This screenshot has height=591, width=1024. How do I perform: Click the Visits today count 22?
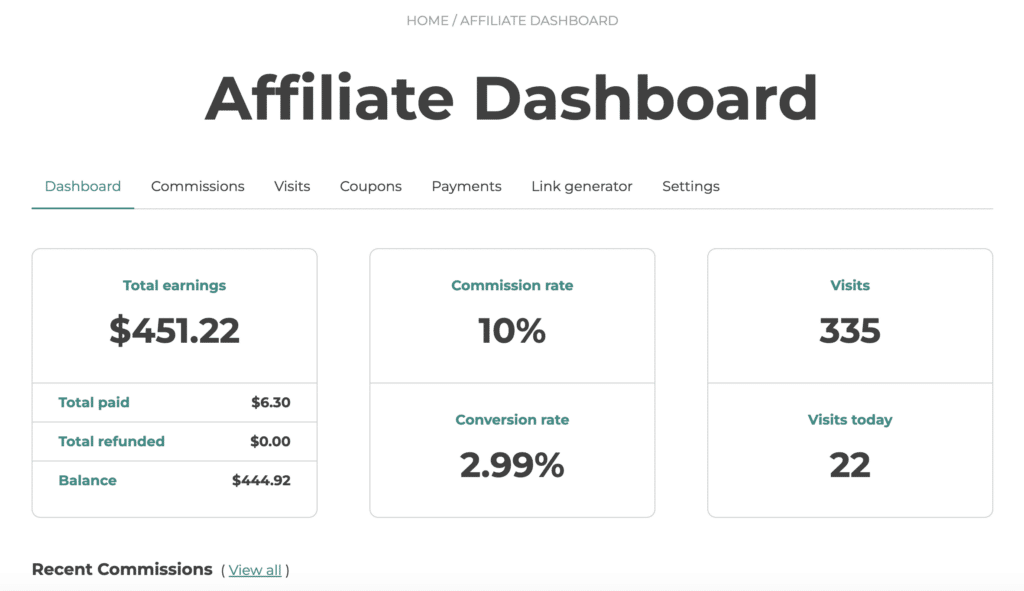click(x=850, y=465)
